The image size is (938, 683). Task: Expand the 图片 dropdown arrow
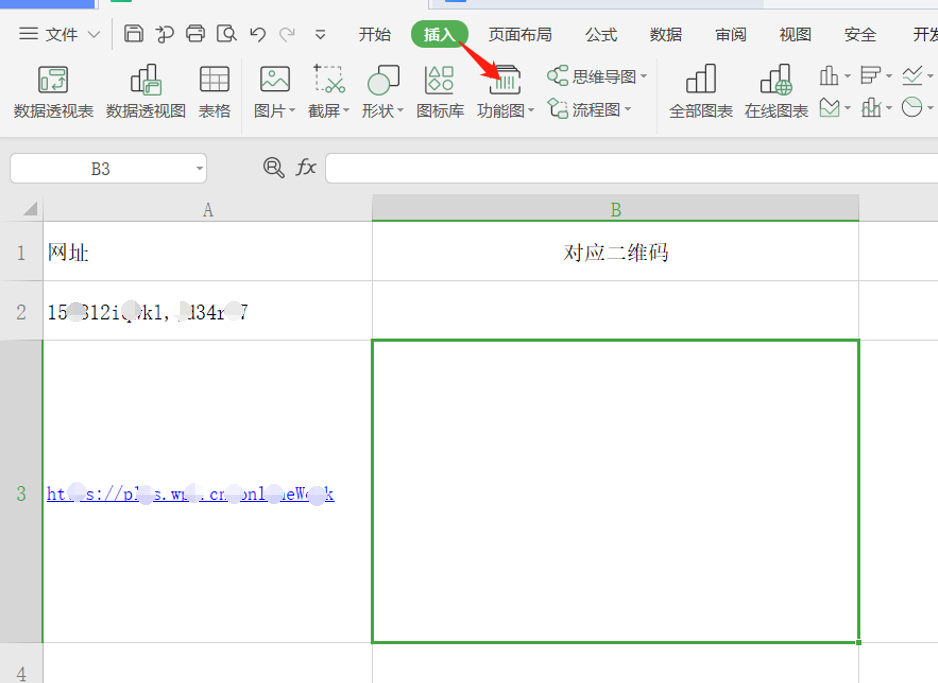292,111
